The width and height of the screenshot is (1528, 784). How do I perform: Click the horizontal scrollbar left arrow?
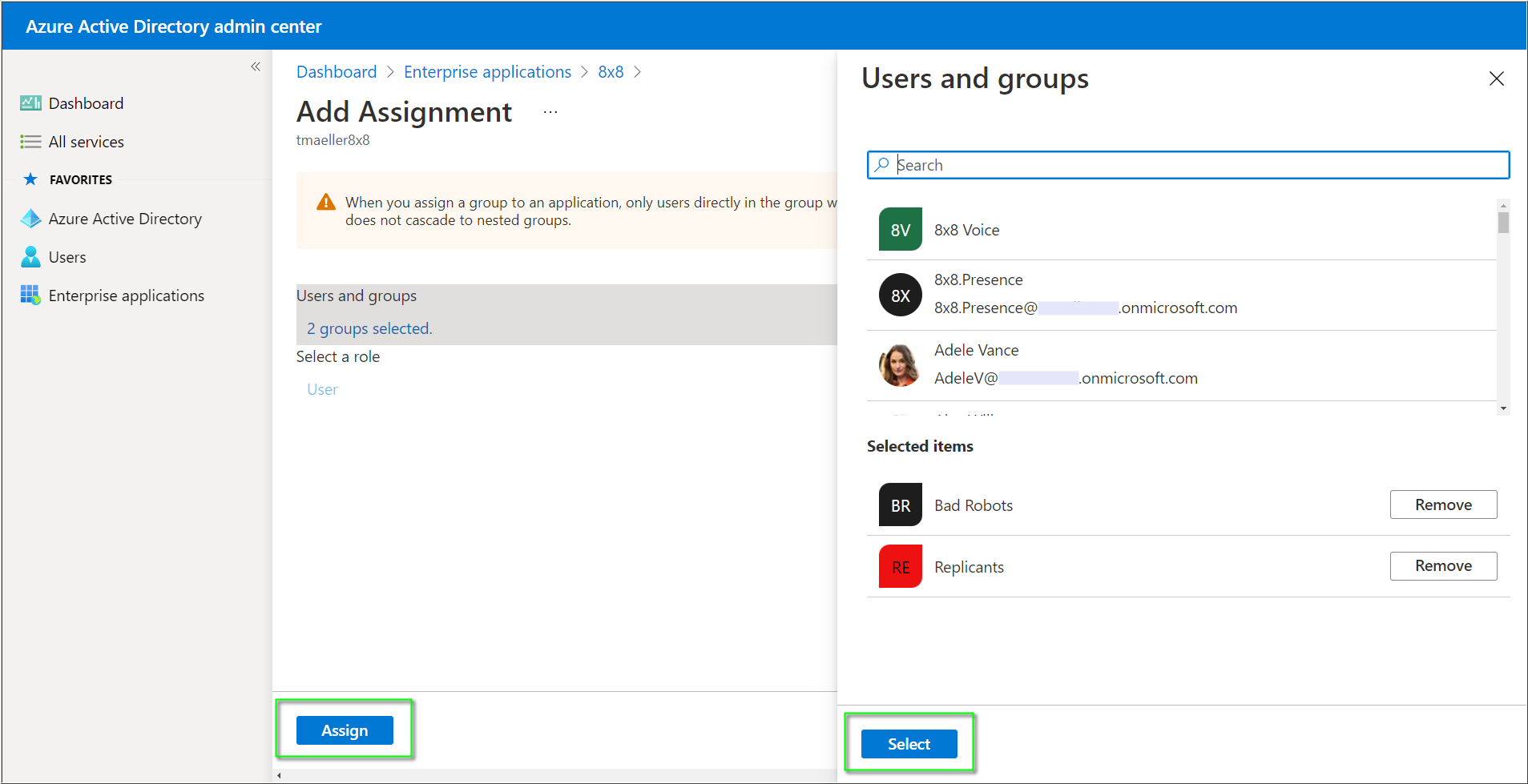pos(279,775)
